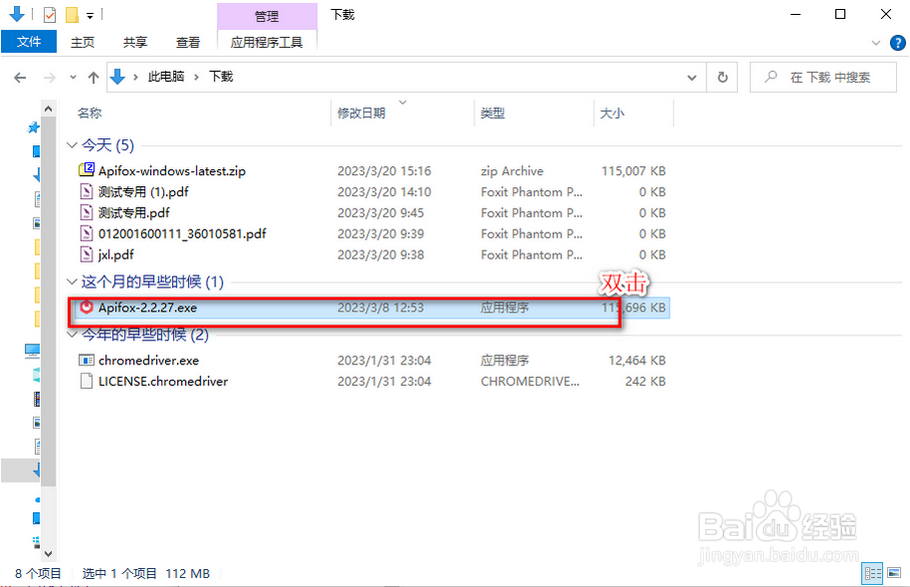
Task: Click the jxl.pdf file name
Action: point(116,254)
